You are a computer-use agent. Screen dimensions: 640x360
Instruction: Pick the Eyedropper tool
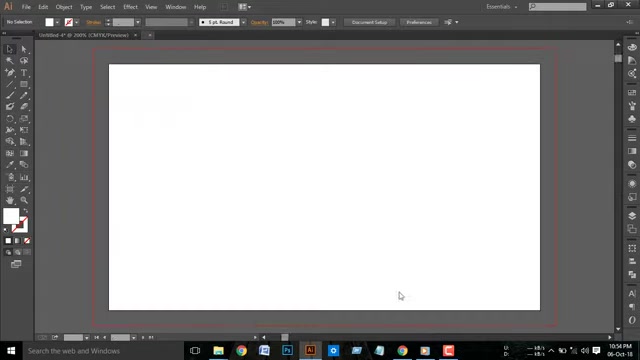pyautogui.click(x=10, y=165)
